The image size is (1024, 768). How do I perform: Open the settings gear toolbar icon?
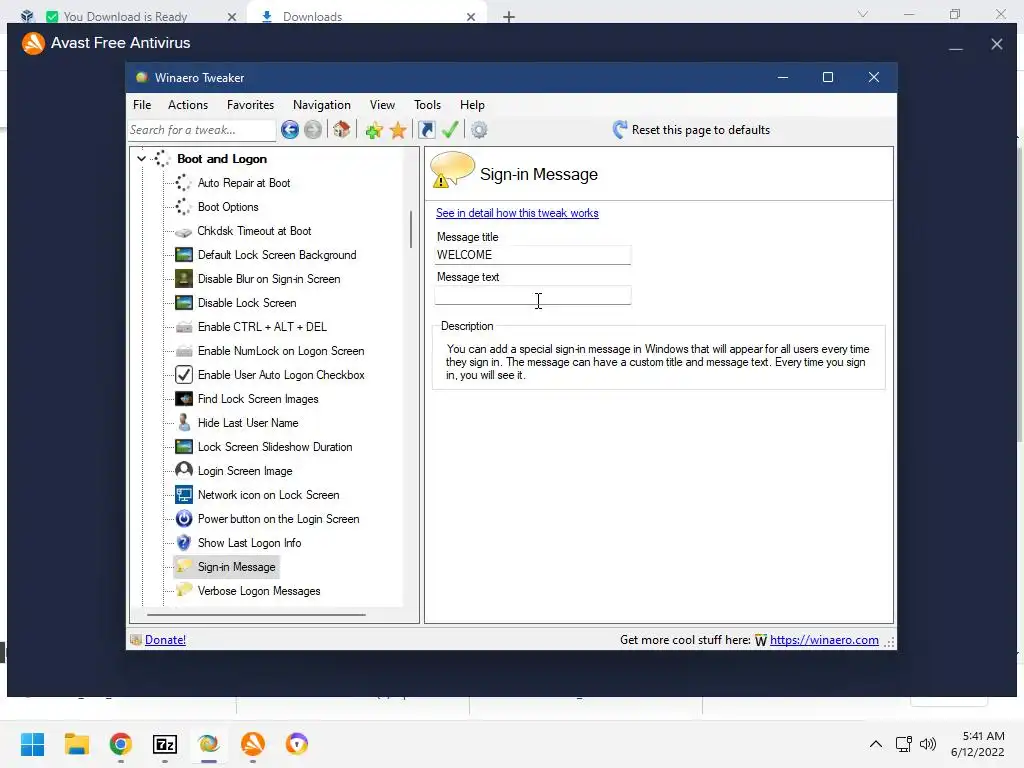click(x=479, y=130)
